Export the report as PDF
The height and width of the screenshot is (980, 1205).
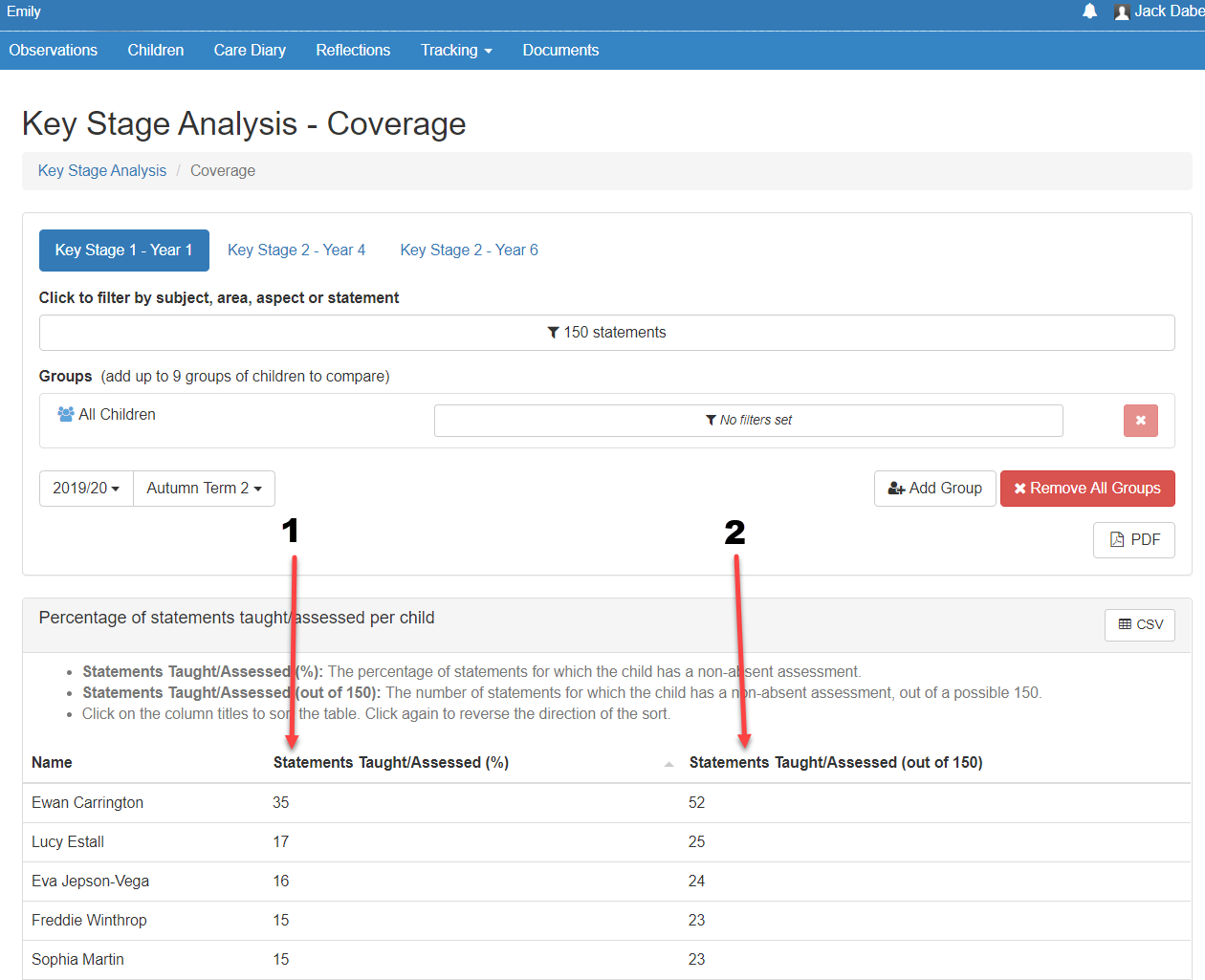tap(1134, 540)
